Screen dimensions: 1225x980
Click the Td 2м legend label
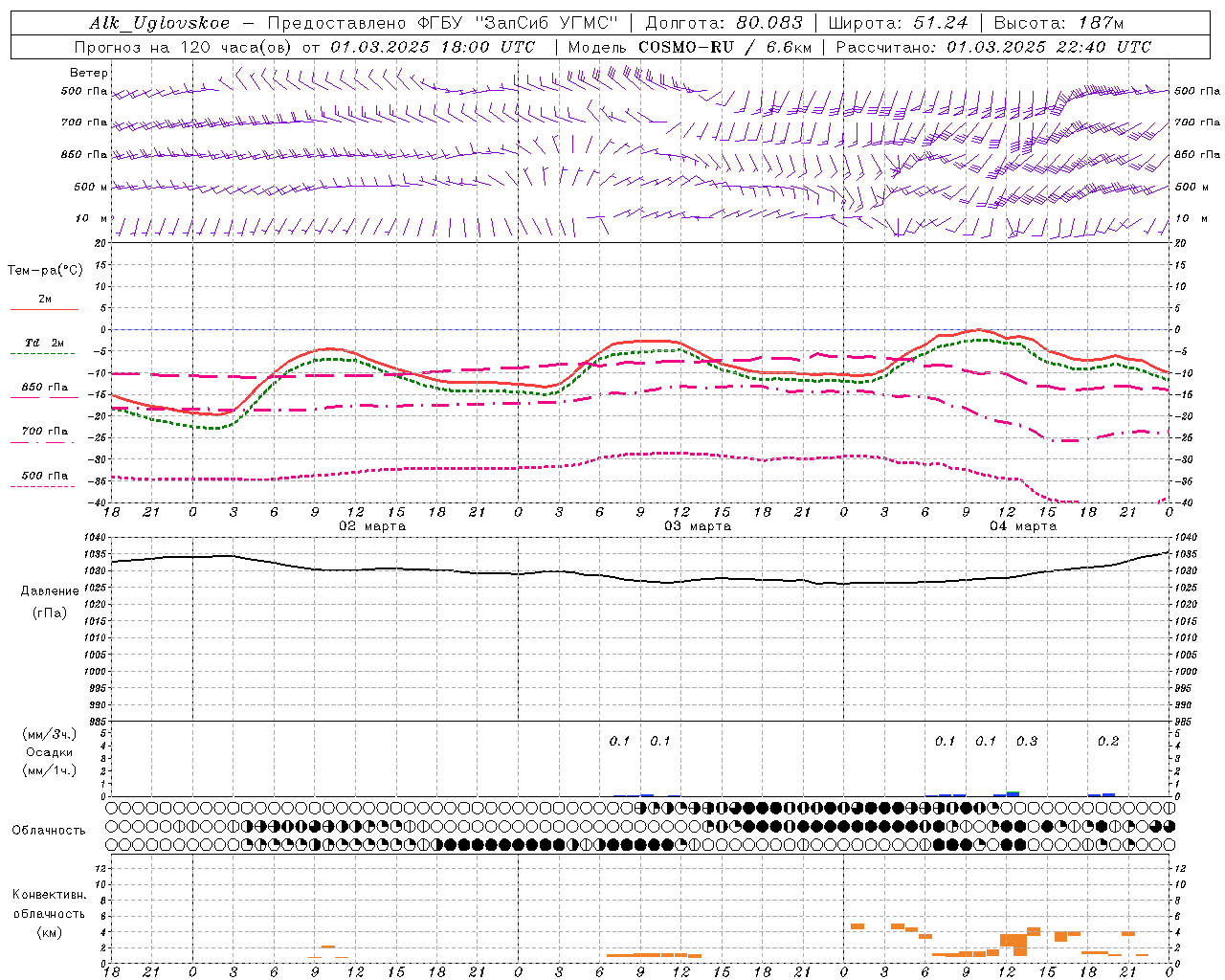pyautogui.click(x=45, y=343)
